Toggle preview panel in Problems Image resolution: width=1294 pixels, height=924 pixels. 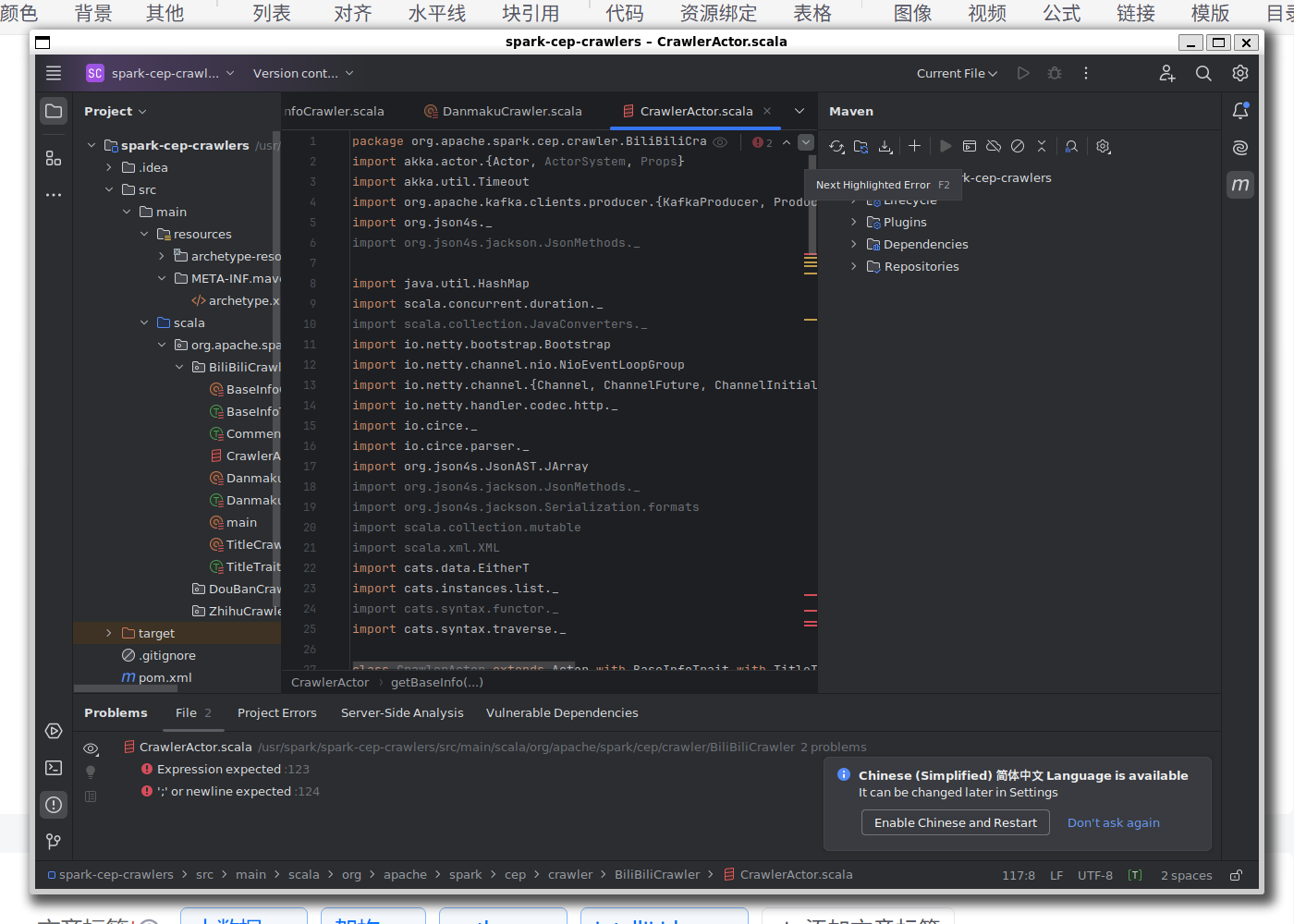click(x=91, y=796)
